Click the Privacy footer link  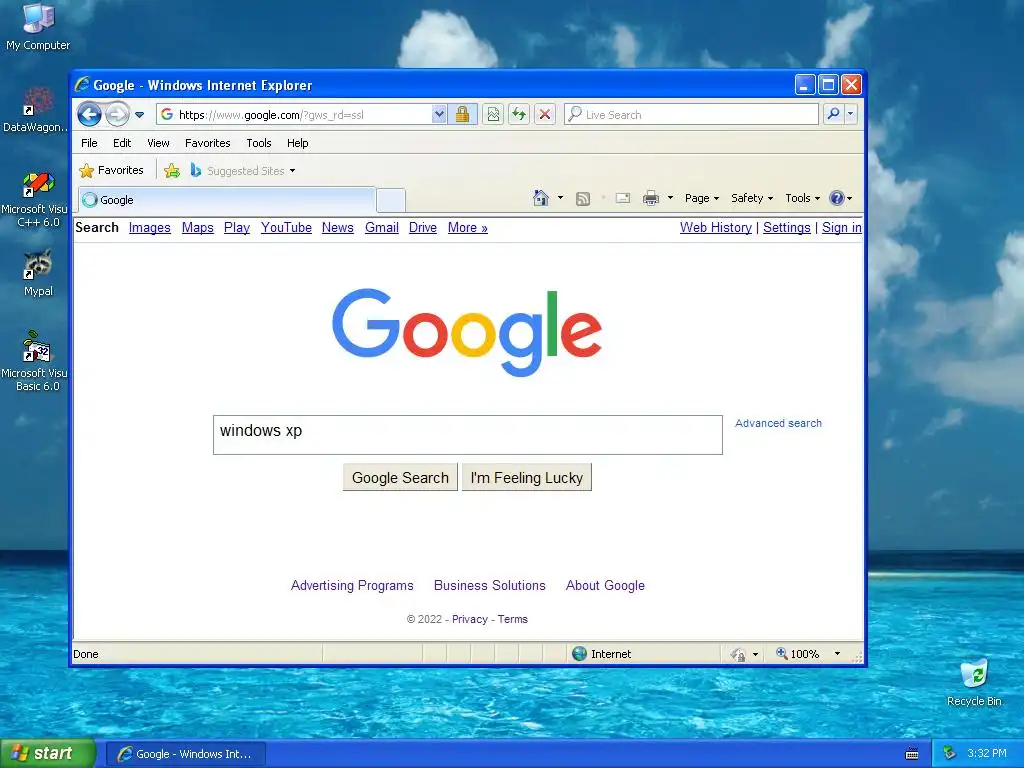(x=470, y=619)
